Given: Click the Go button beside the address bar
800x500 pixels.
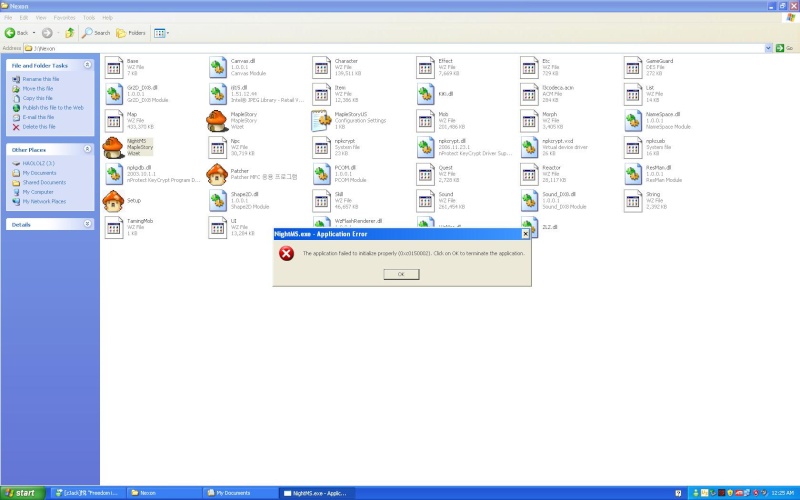Looking at the screenshot, I should pos(784,48).
